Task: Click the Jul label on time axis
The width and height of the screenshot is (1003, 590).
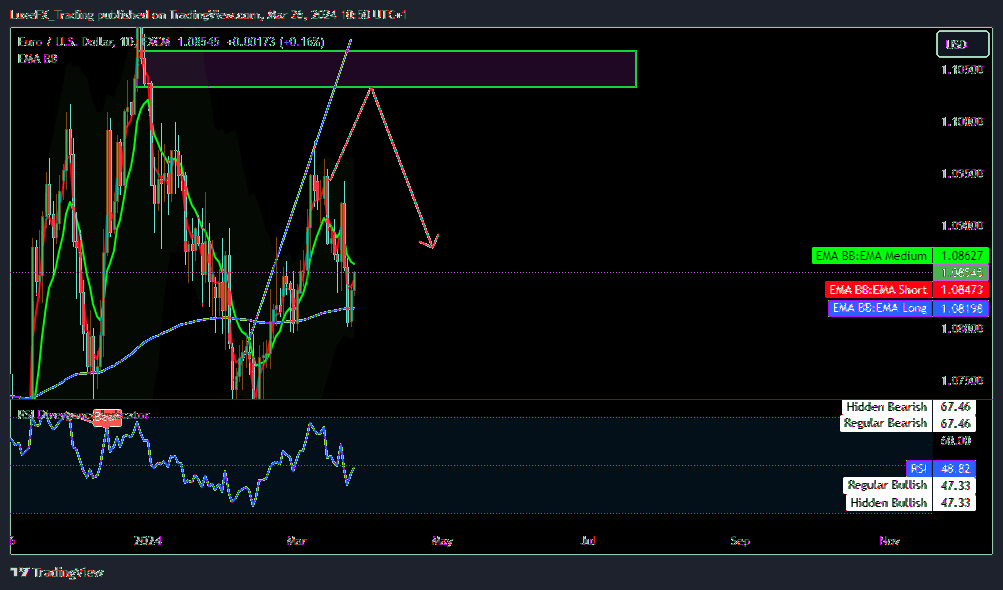Action: 588,541
